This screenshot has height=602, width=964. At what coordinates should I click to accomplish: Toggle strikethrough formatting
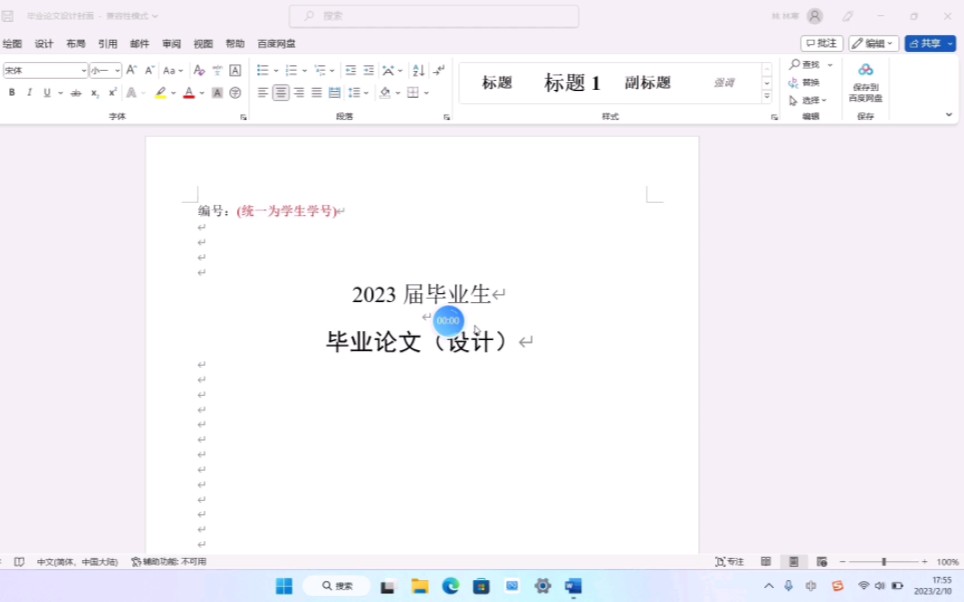[77, 92]
